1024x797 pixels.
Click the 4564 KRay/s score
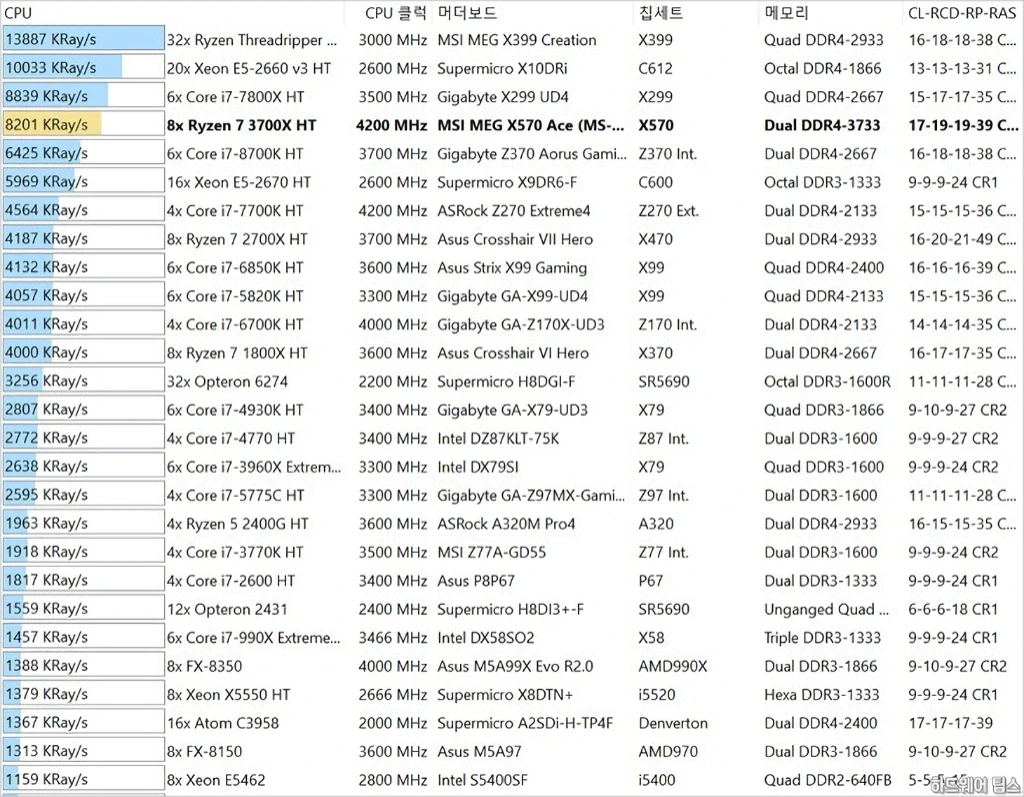pos(46,210)
